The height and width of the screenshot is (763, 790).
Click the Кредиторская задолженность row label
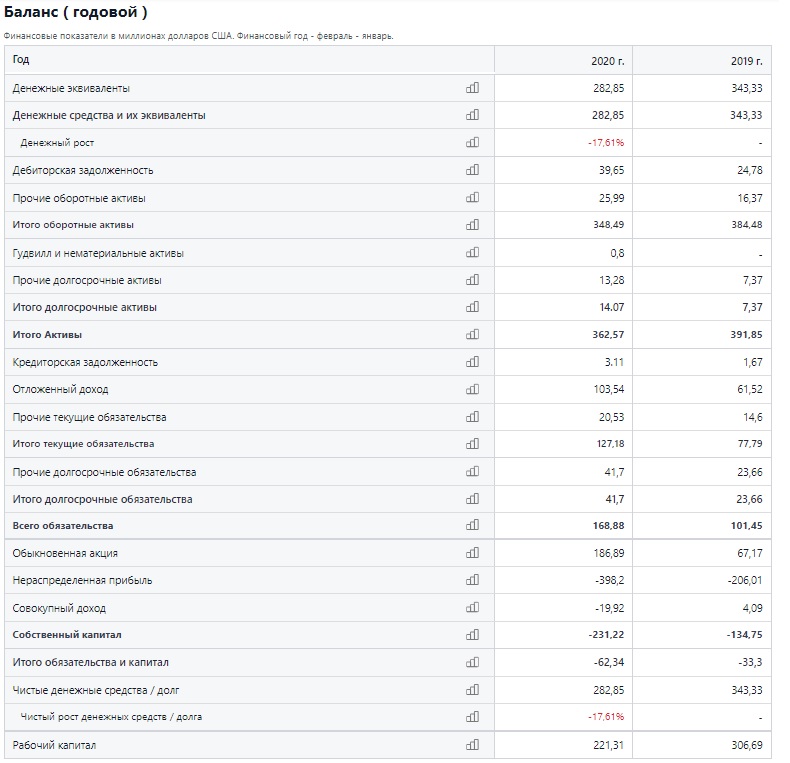[x=85, y=362]
